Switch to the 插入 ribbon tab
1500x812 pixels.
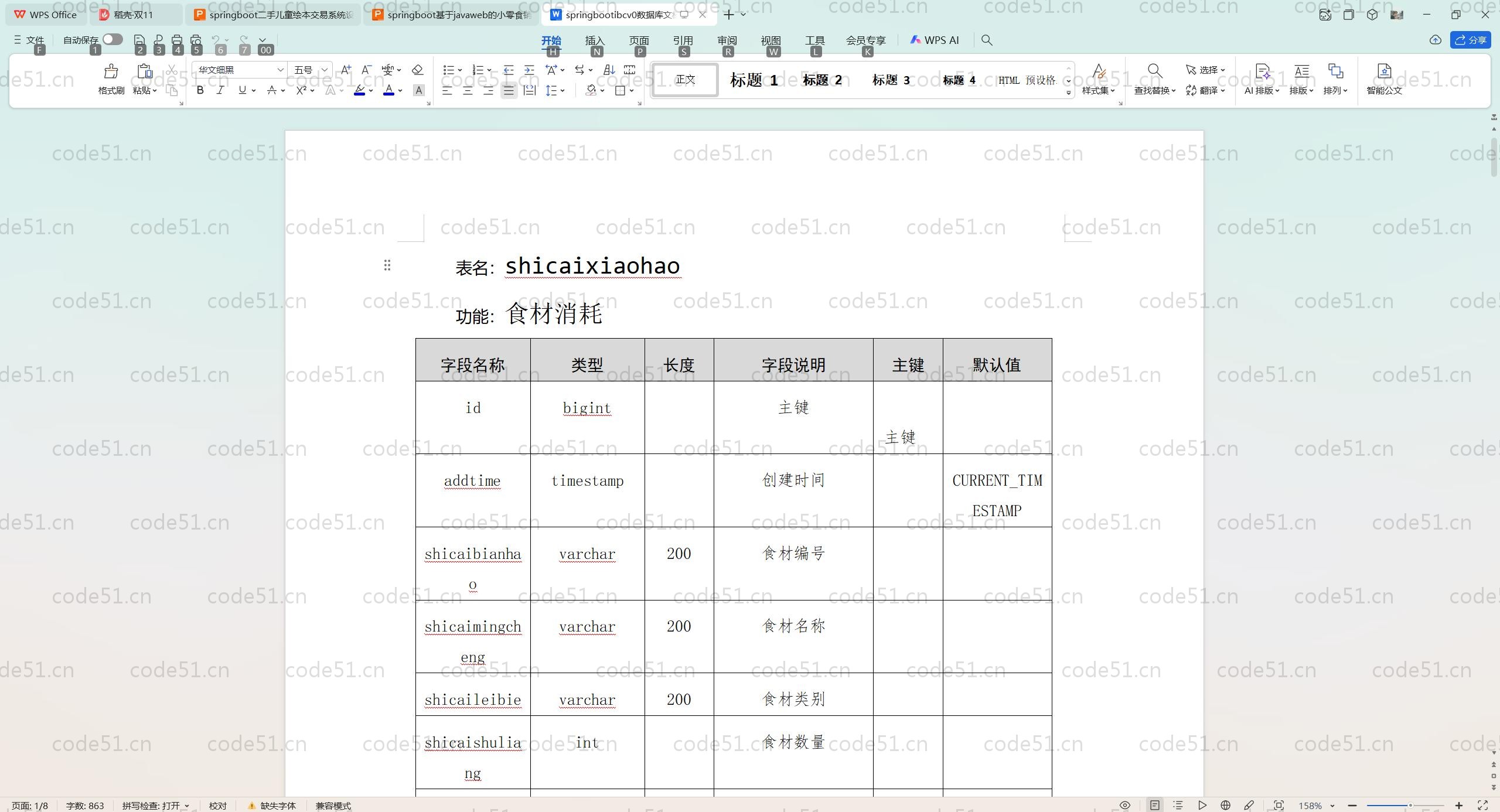click(594, 40)
